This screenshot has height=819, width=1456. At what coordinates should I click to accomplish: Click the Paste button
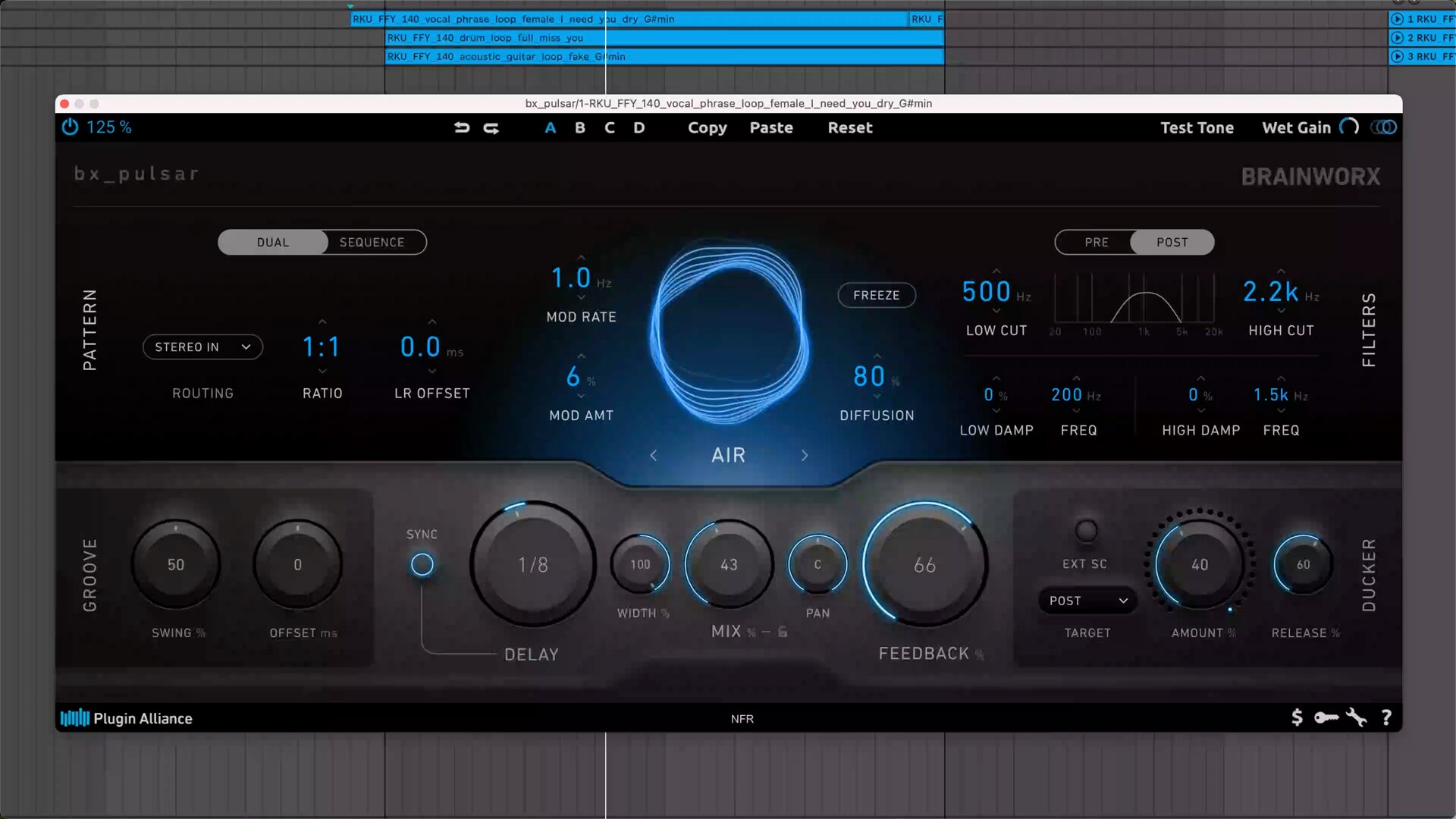point(771,127)
